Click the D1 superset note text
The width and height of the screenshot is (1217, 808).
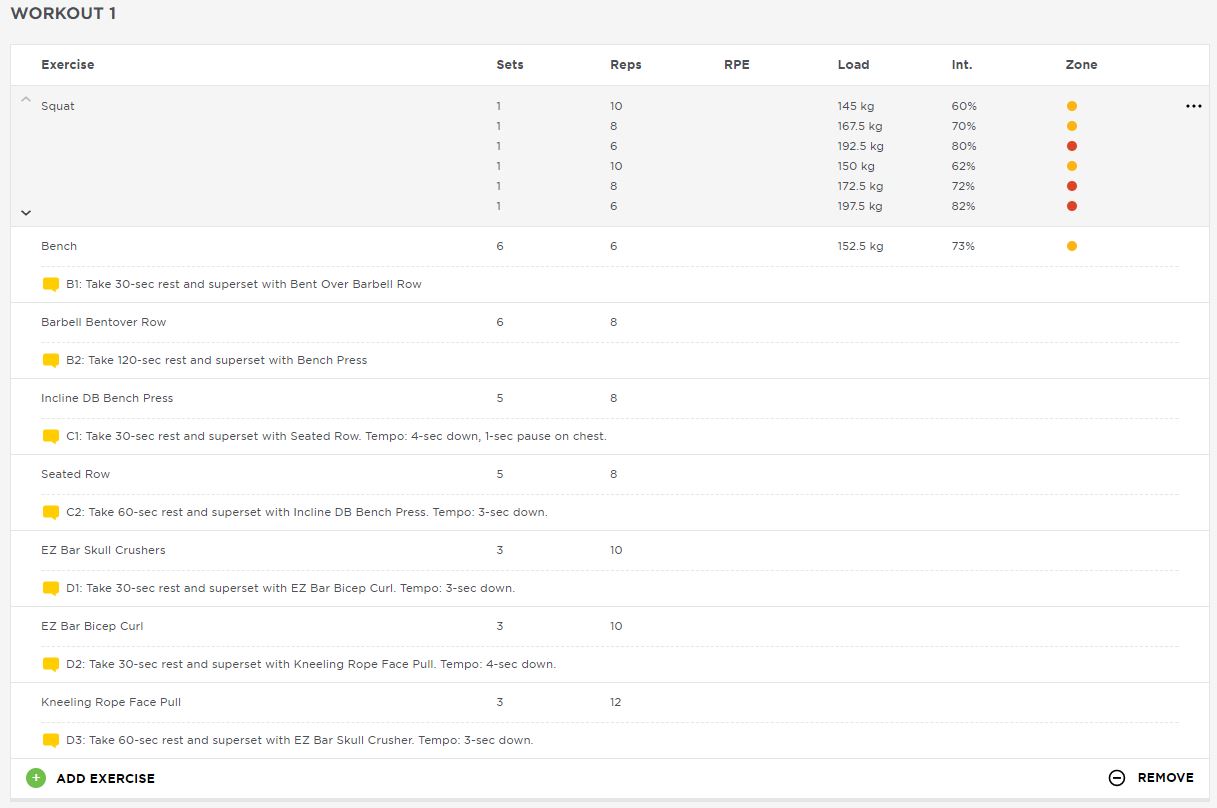click(x=291, y=588)
